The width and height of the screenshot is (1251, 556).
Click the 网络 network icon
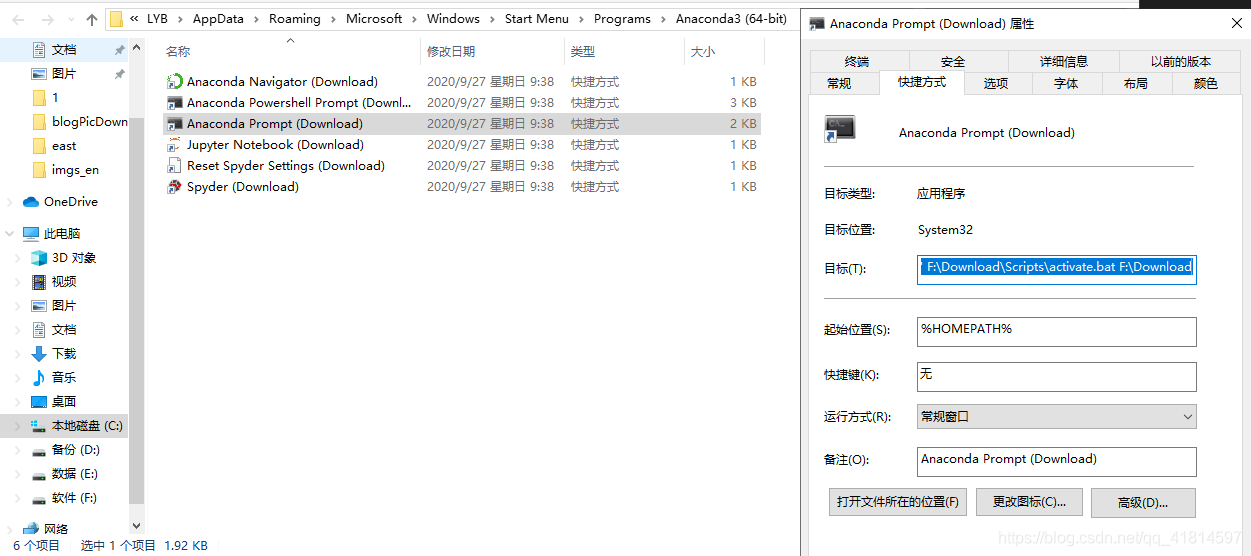tap(31, 529)
